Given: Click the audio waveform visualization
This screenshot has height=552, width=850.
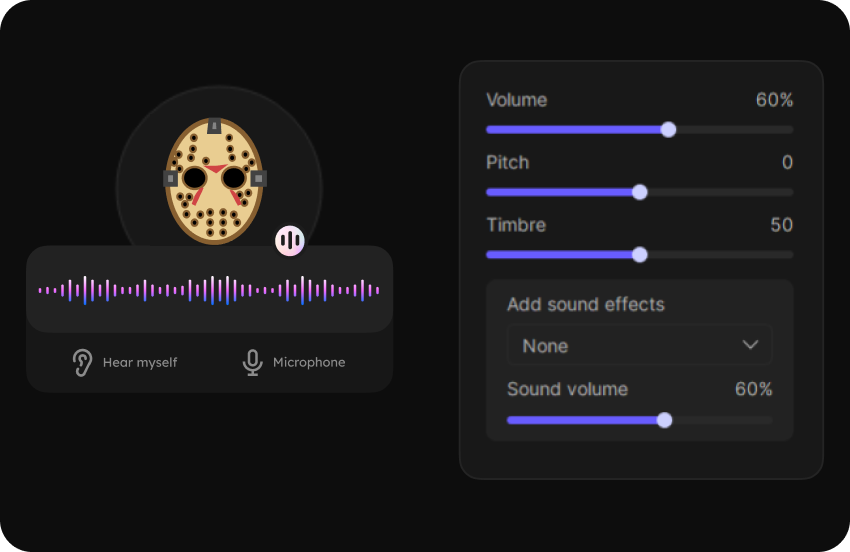Looking at the screenshot, I should [x=209, y=290].
